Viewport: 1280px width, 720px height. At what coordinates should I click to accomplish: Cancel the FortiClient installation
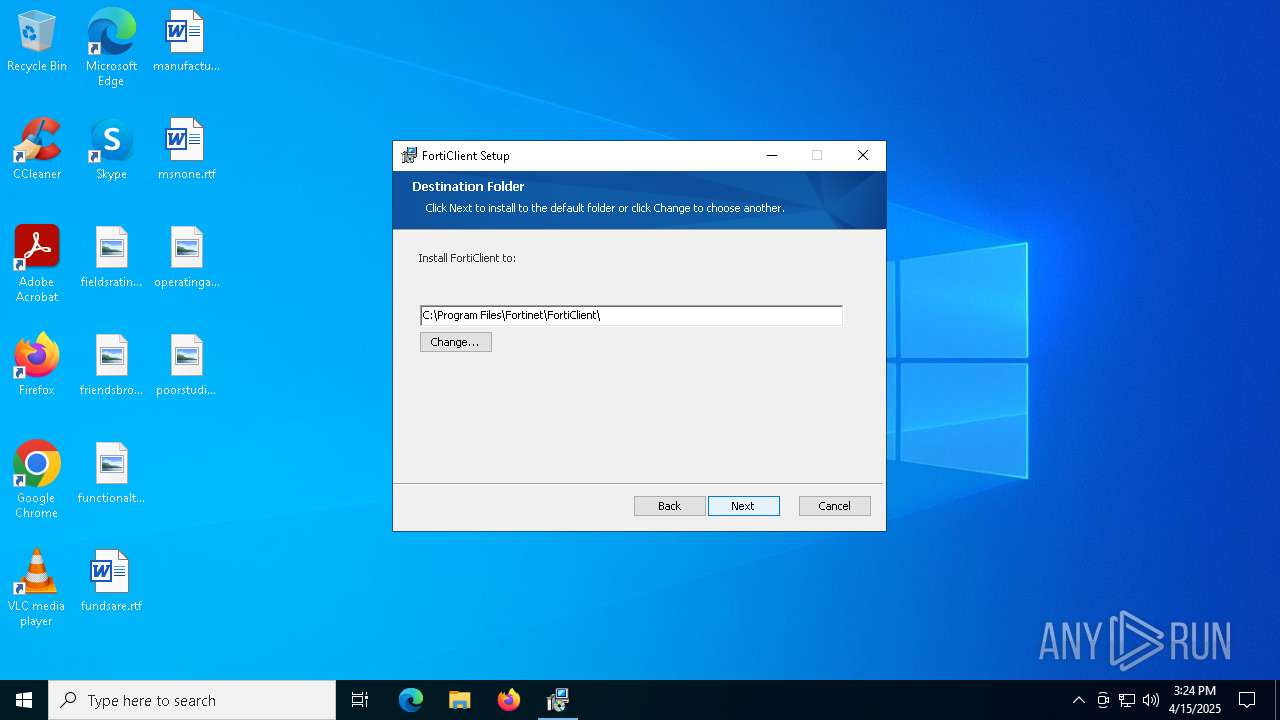(x=834, y=506)
